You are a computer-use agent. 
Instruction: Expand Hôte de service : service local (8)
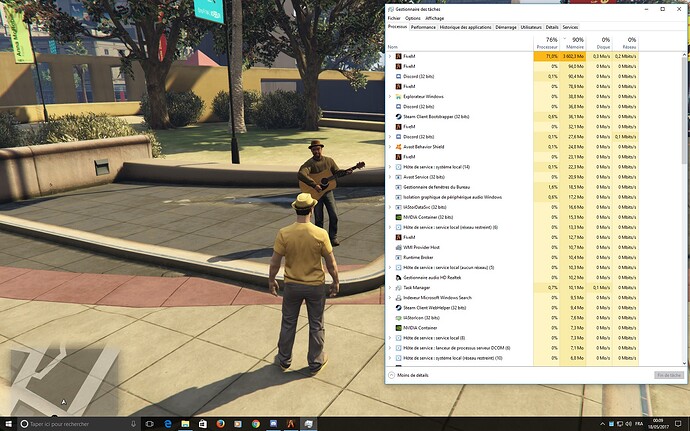coord(389,338)
